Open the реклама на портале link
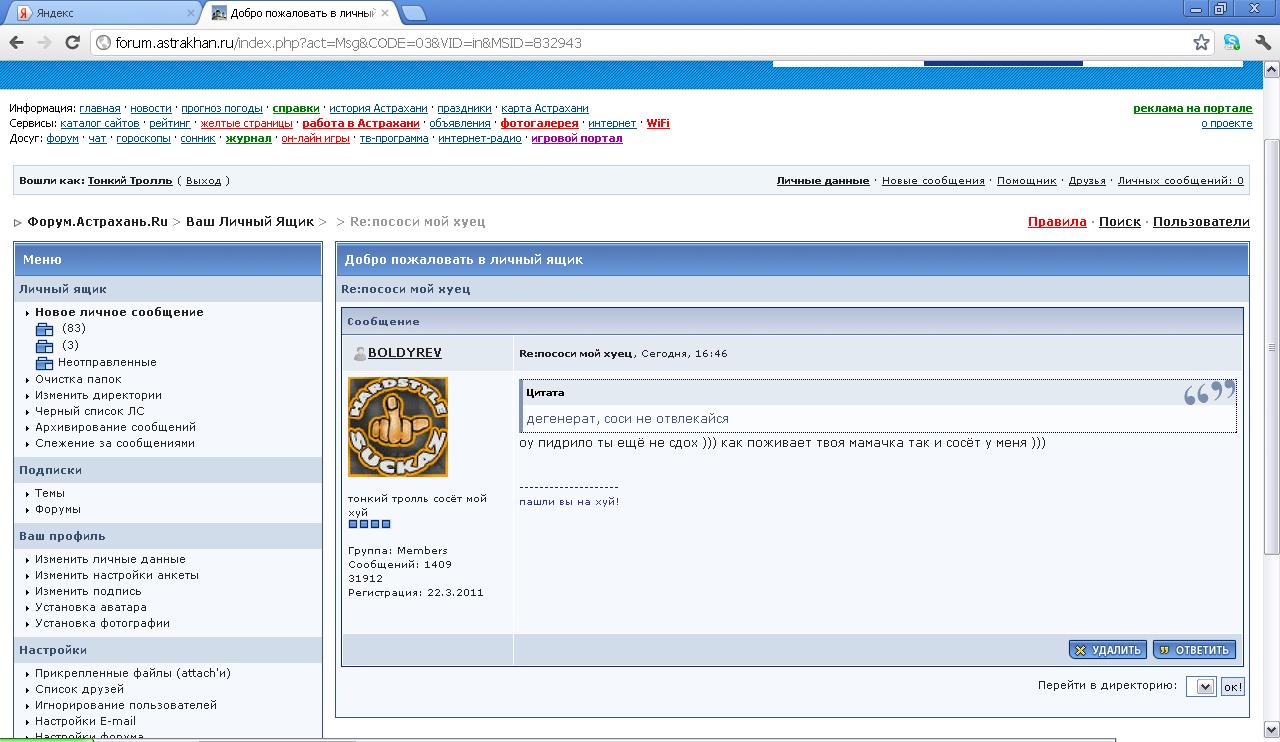The image size is (1280, 742). pyautogui.click(x=1193, y=108)
